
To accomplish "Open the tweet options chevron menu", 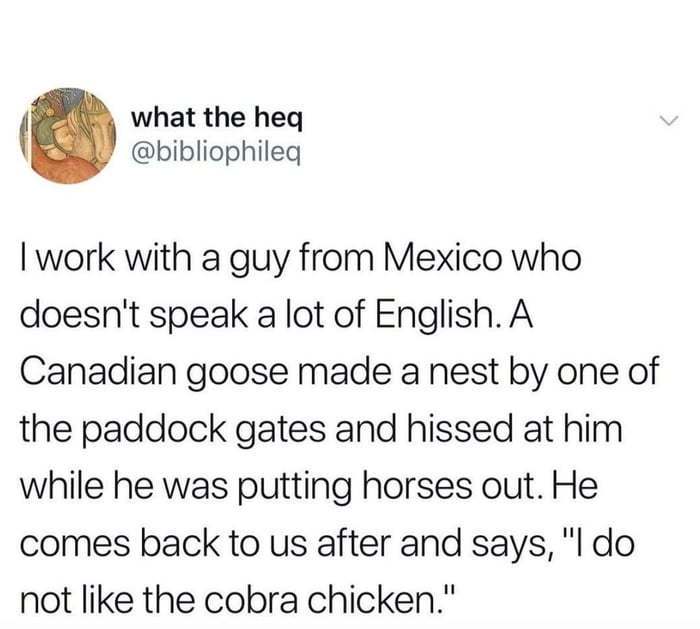I will point(667,121).
